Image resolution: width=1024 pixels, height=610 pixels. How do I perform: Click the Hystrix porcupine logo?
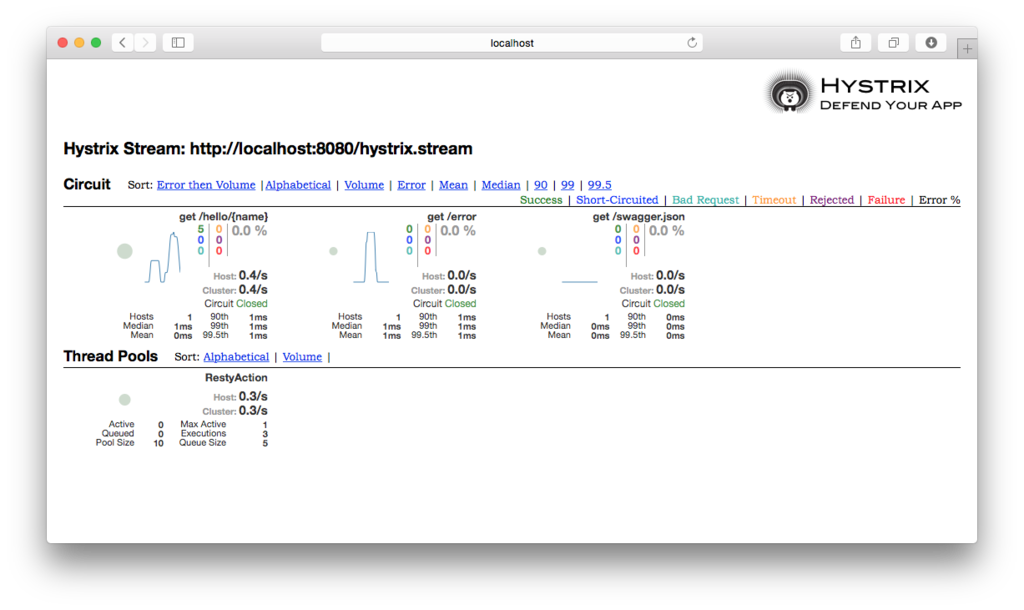(x=790, y=94)
